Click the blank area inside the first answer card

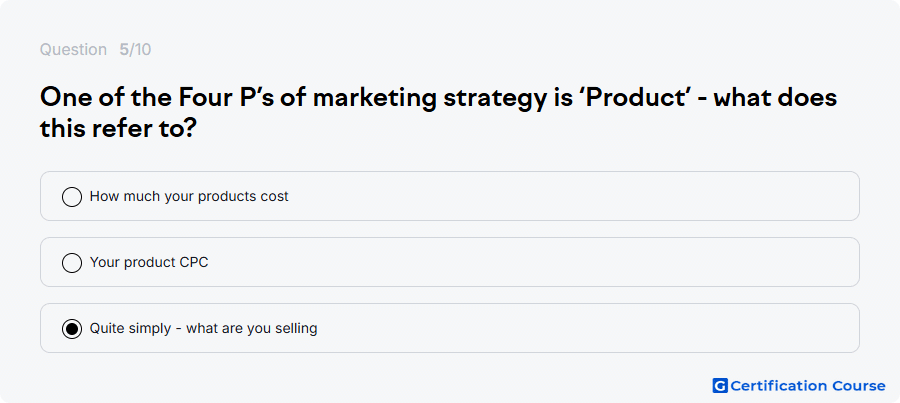tap(574, 196)
